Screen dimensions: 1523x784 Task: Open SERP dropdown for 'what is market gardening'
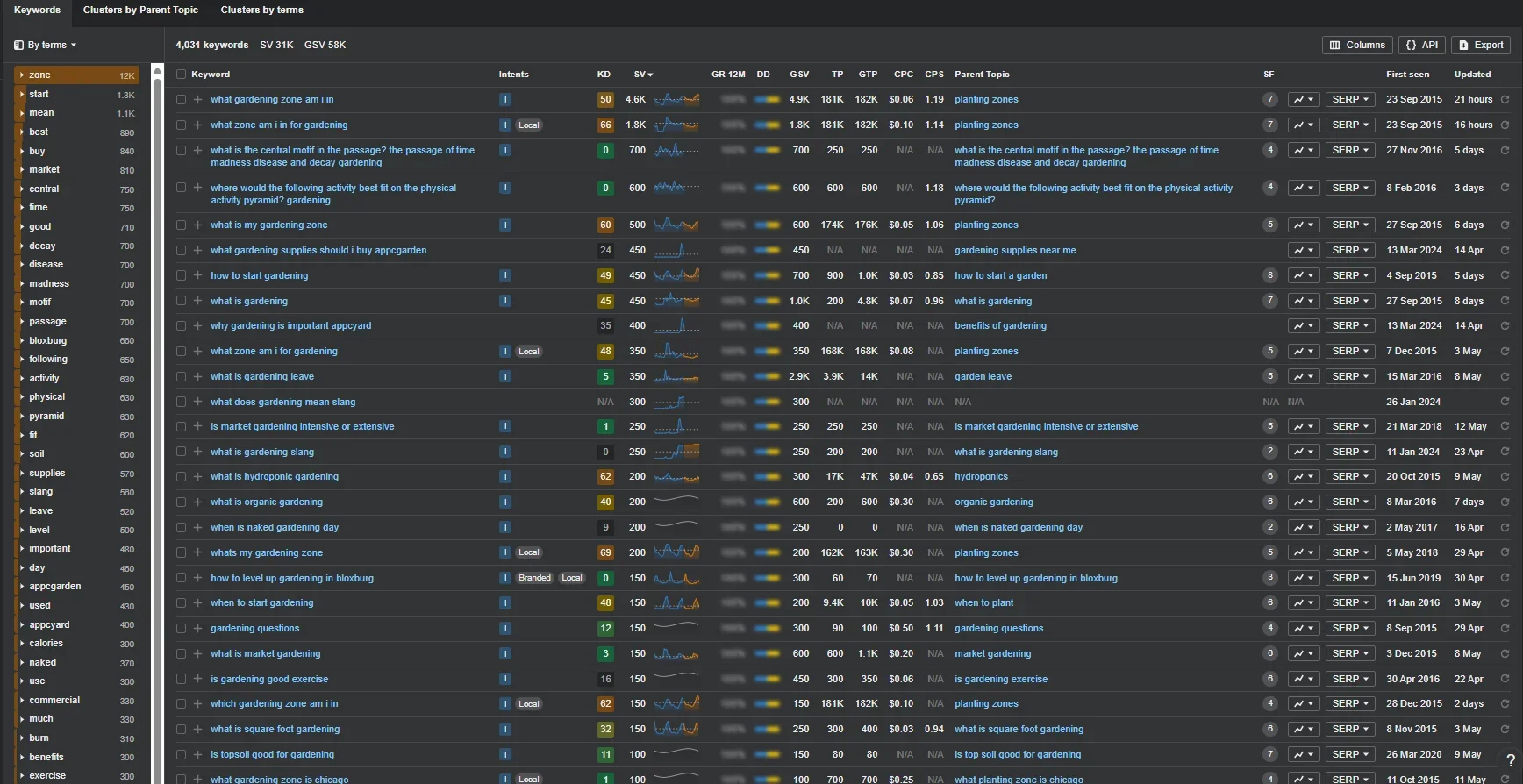[x=1349, y=654]
